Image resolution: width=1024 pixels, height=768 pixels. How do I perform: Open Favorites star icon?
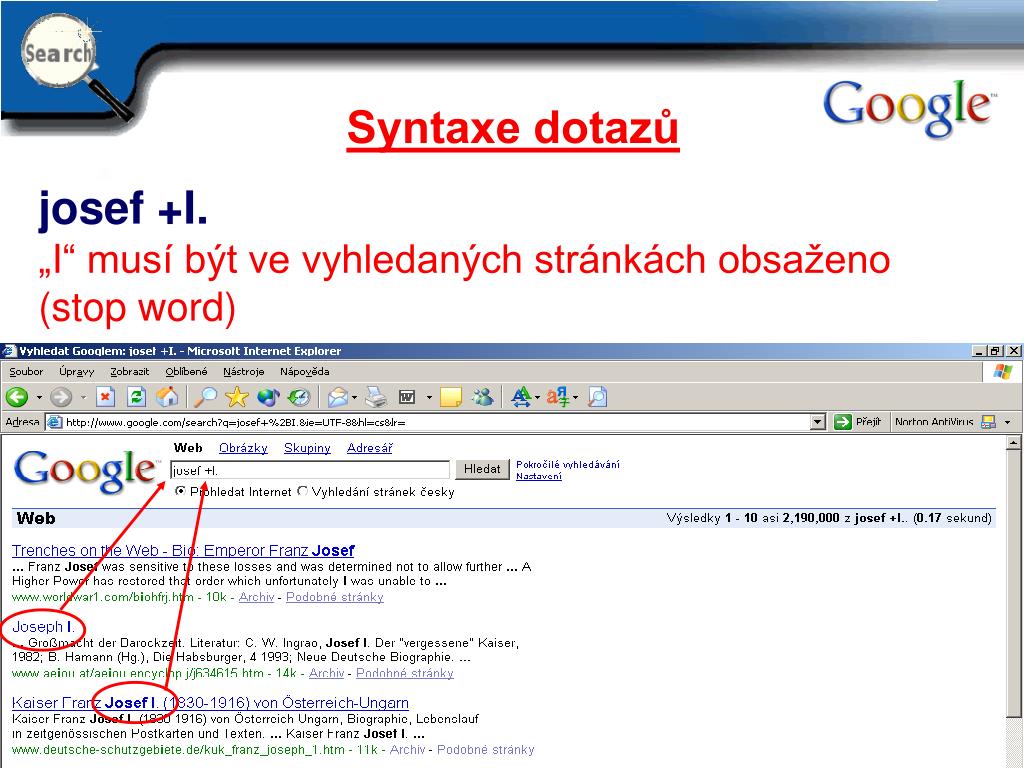tap(237, 396)
